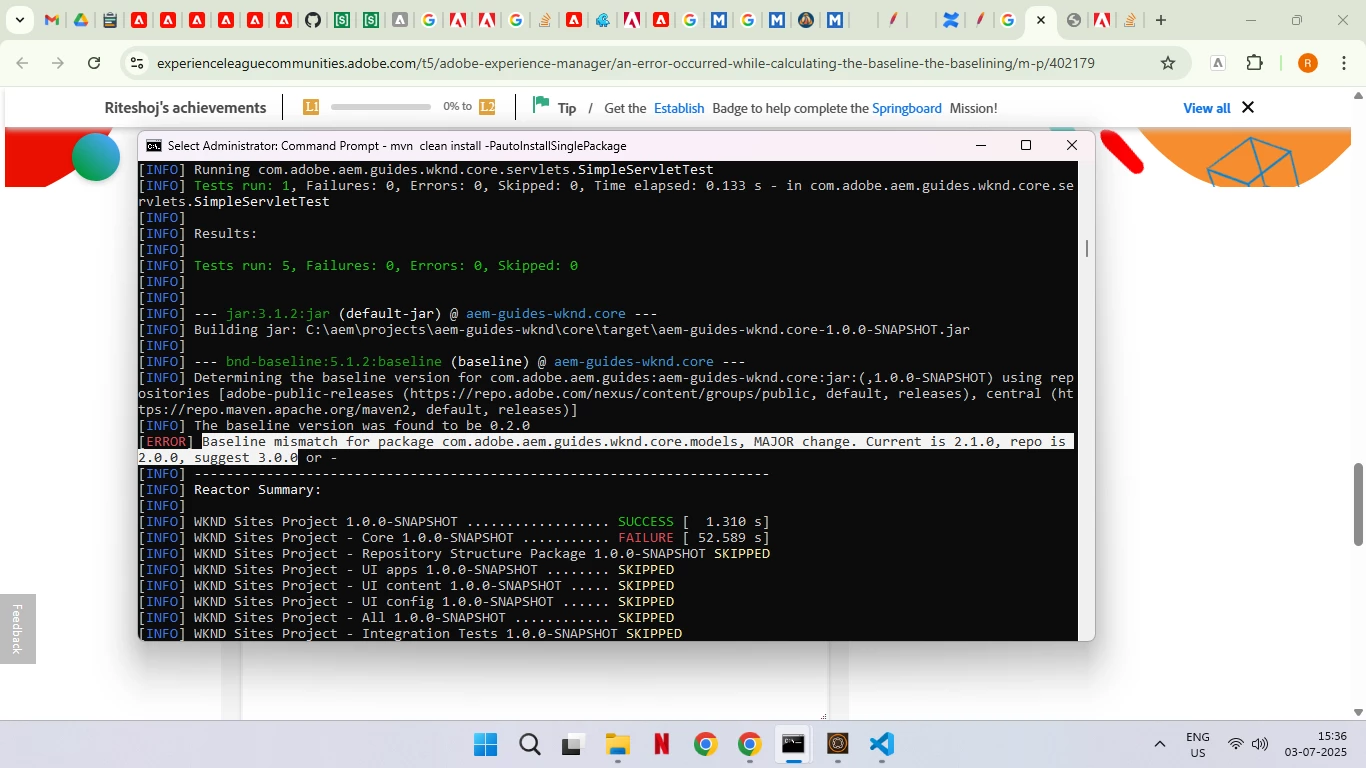The height and width of the screenshot is (768, 1366).
Task: Click the webpage vertical scrollbar thumb
Action: [x=1358, y=505]
